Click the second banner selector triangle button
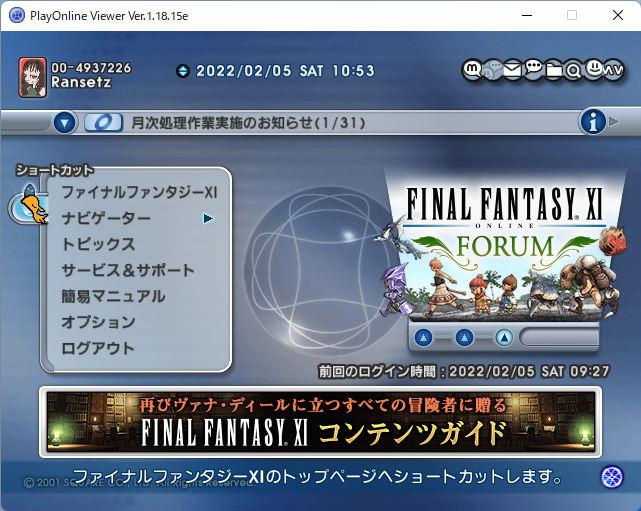Viewport: 641px width, 511px height. point(464,338)
